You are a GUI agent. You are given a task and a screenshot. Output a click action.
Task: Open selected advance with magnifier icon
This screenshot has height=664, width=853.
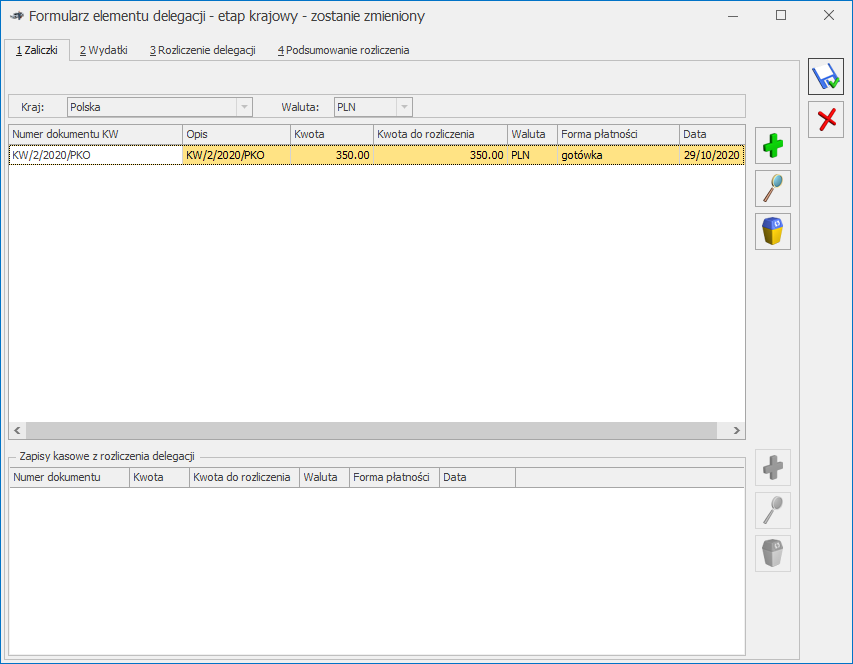click(x=773, y=188)
